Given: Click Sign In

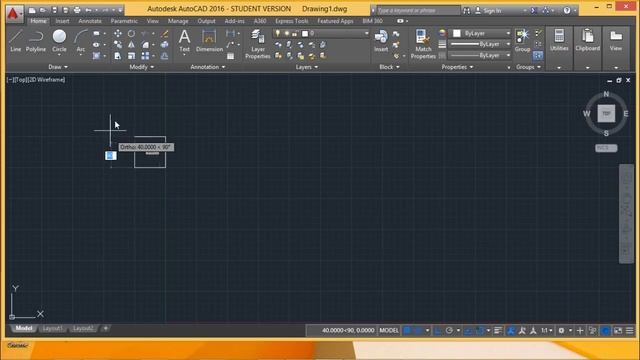Looking at the screenshot, I should point(488,11).
